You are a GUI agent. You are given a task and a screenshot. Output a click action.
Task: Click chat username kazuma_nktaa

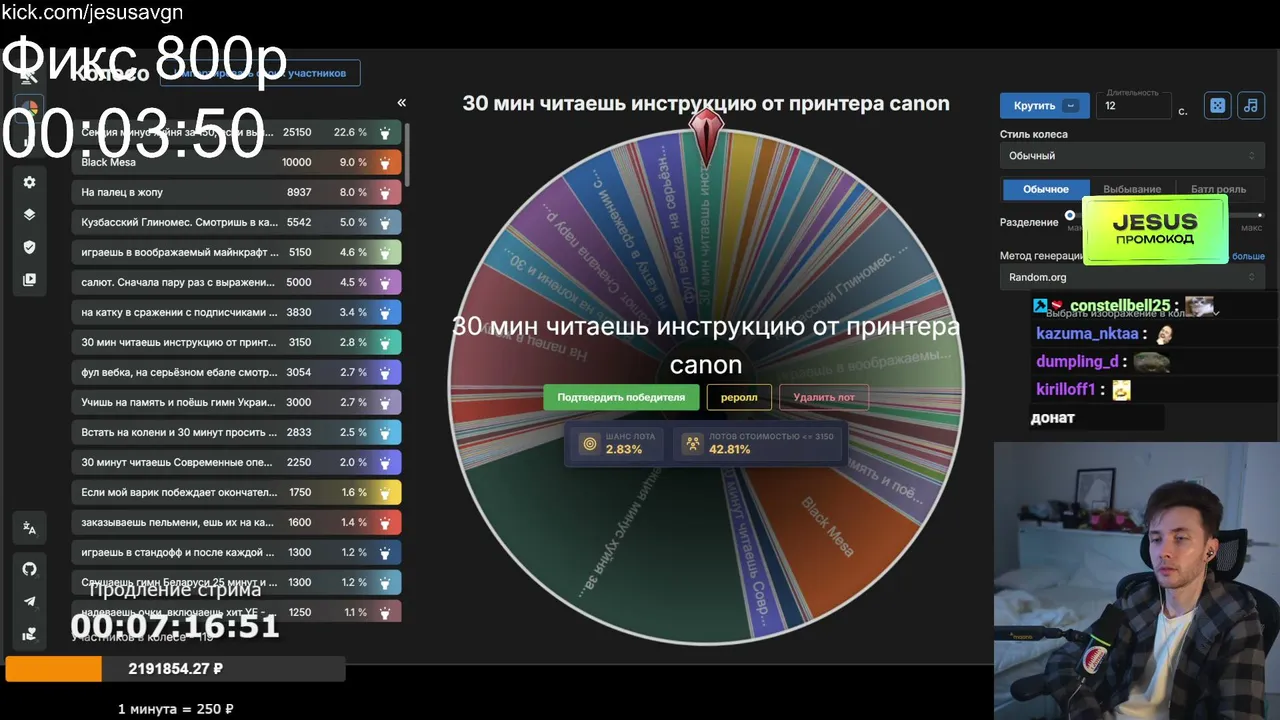(1087, 334)
